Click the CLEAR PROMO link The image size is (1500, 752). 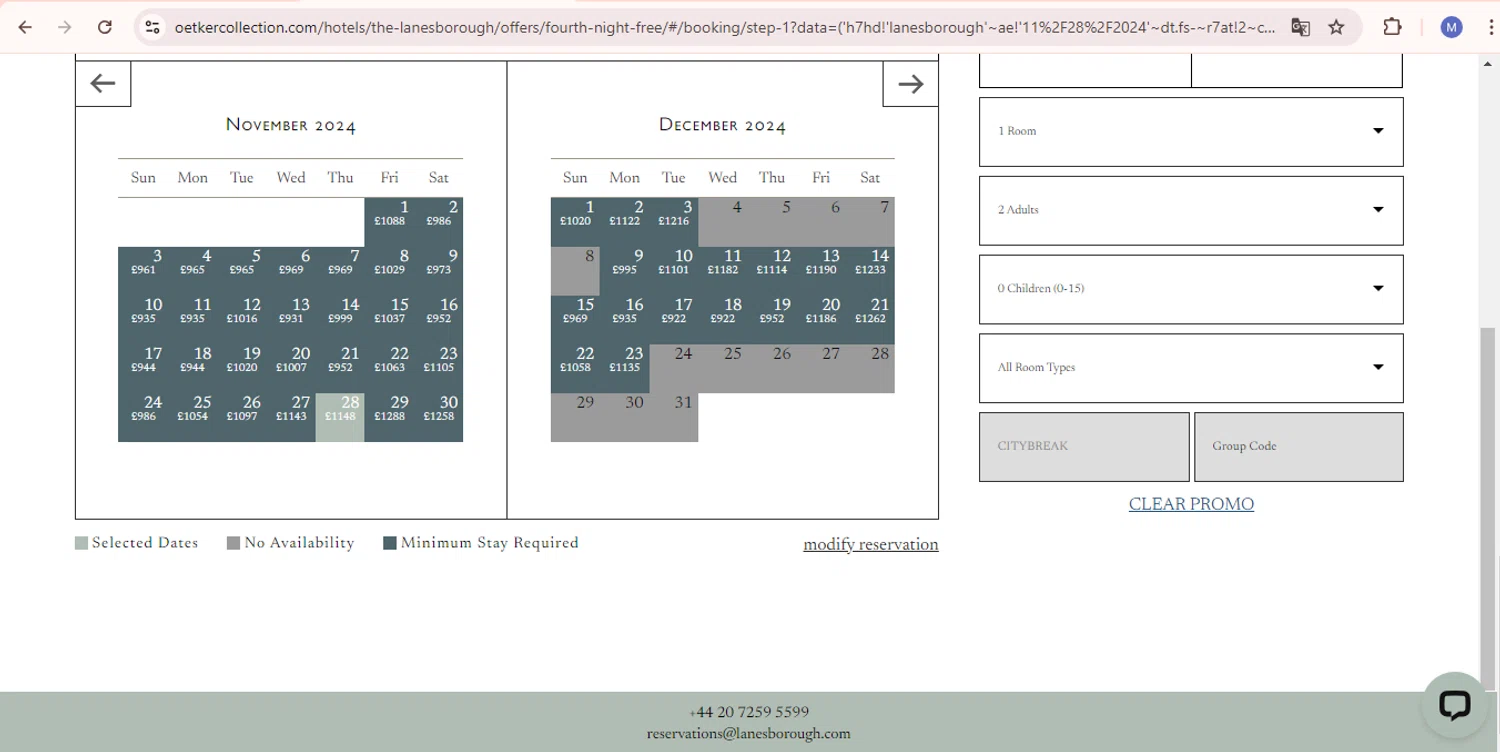pyautogui.click(x=1191, y=504)
